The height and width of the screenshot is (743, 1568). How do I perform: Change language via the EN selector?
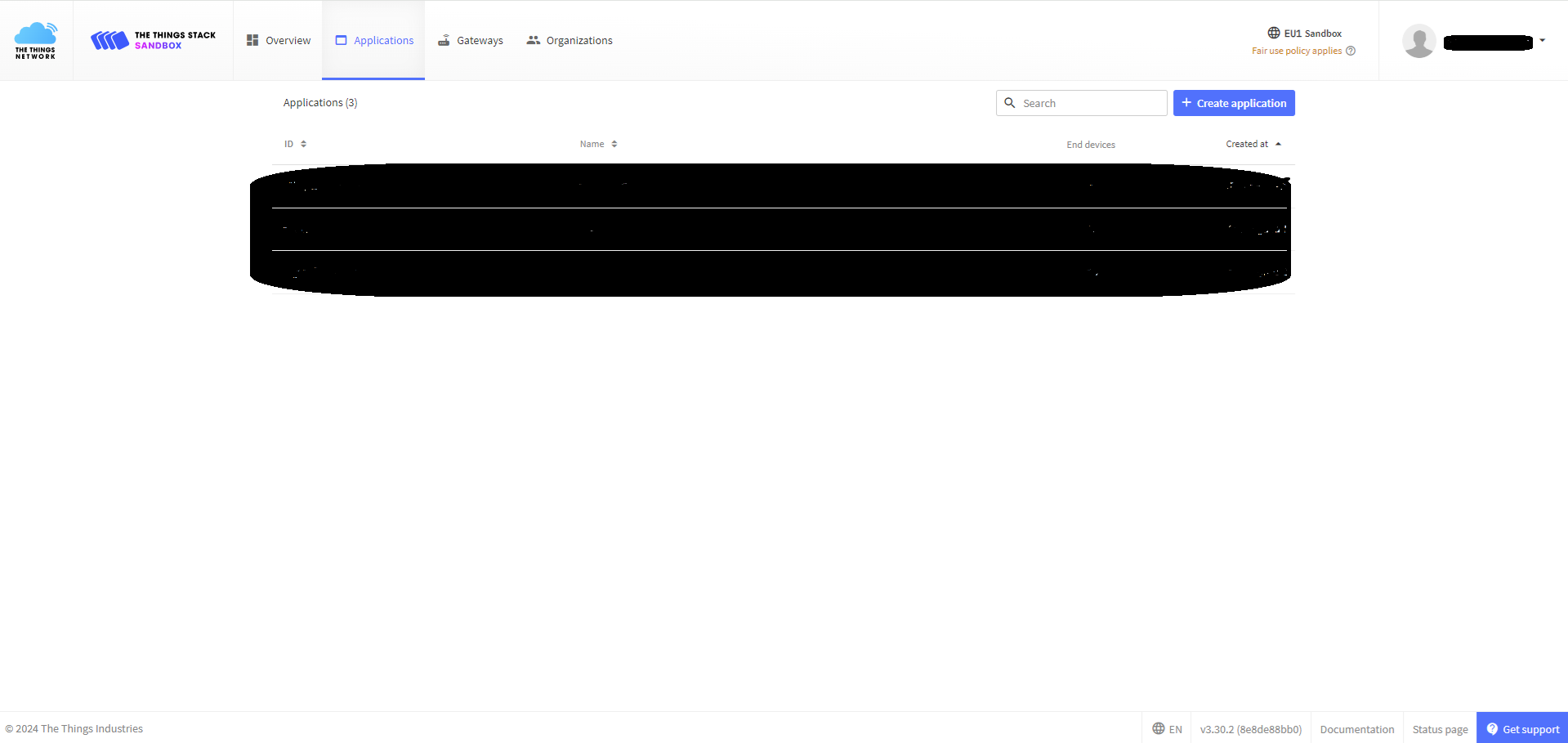[1167, 729]
